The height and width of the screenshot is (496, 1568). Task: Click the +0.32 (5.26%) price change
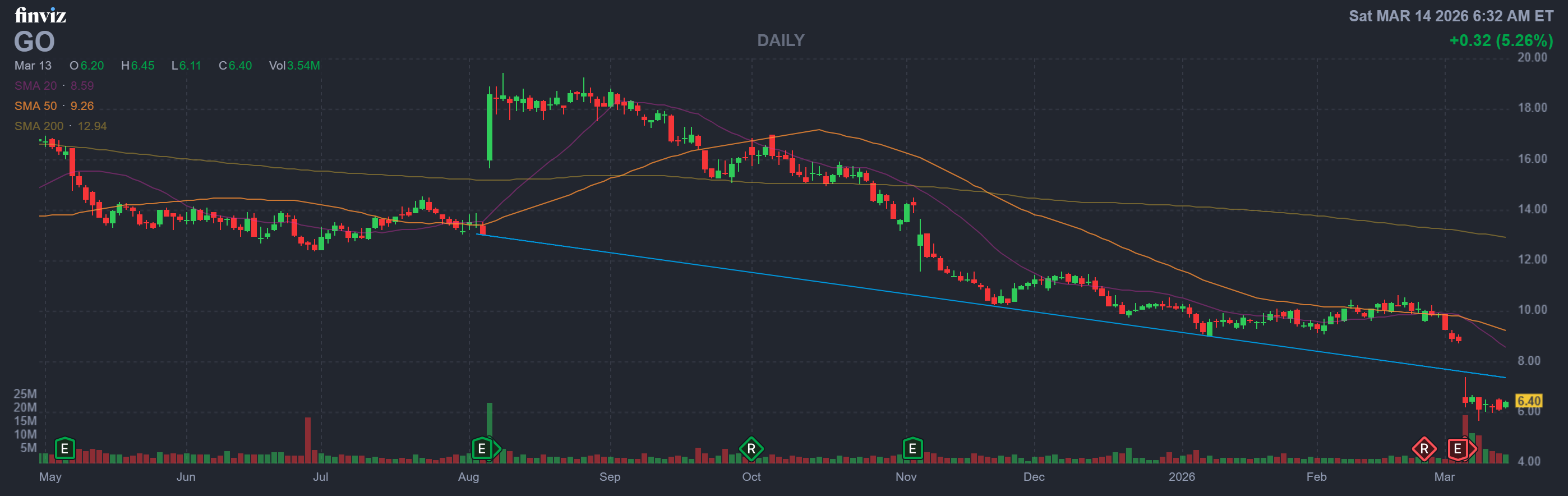[x=1501, y=40]
